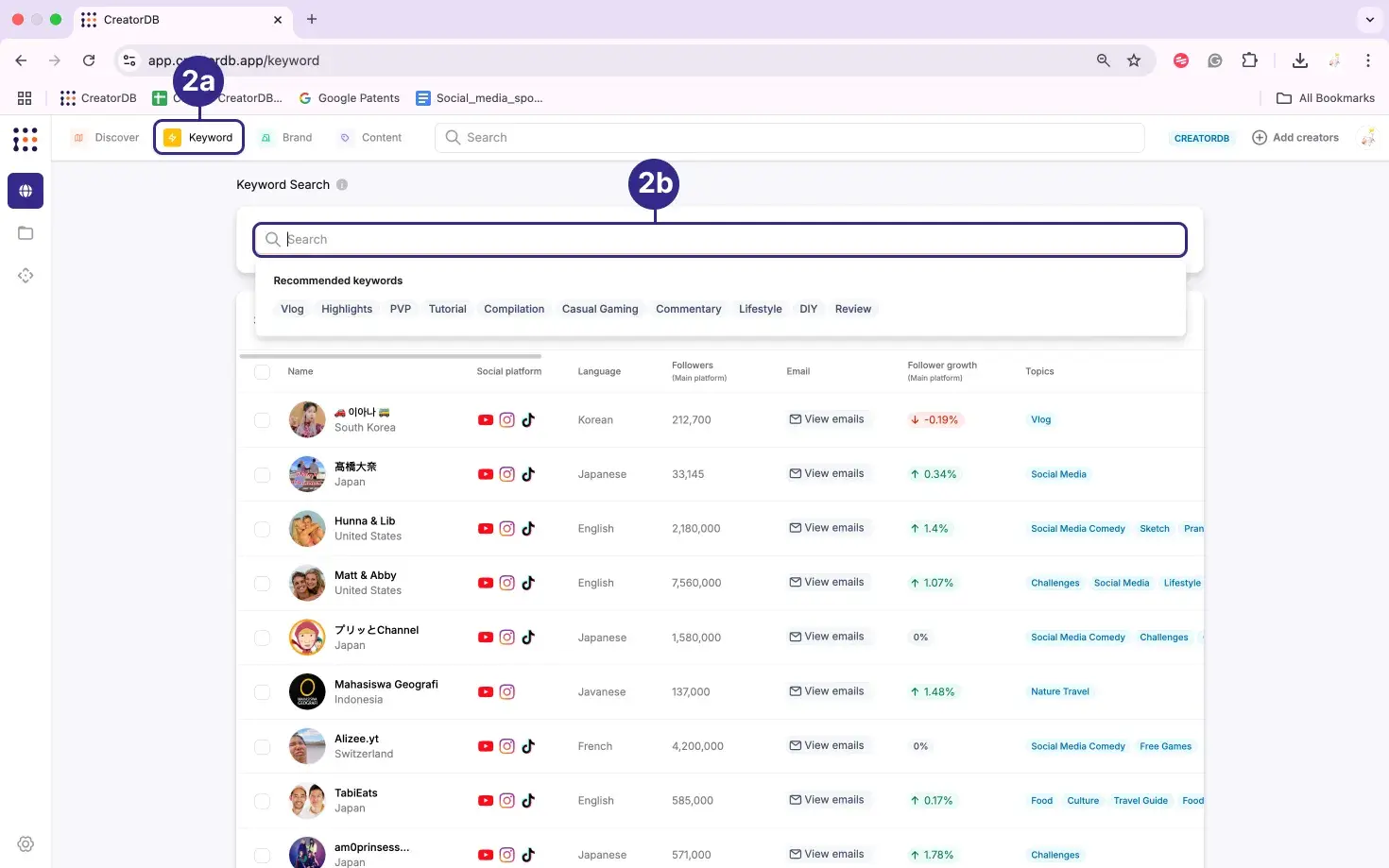
Task: Open YouTube channel for Hunna & Lib
Action: coord(486,529)
